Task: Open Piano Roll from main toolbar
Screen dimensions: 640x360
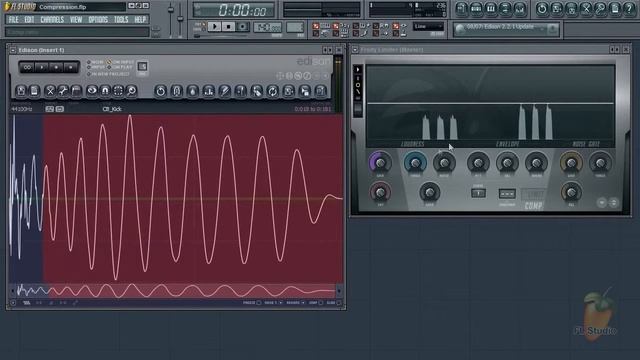Action: point(490,9)
